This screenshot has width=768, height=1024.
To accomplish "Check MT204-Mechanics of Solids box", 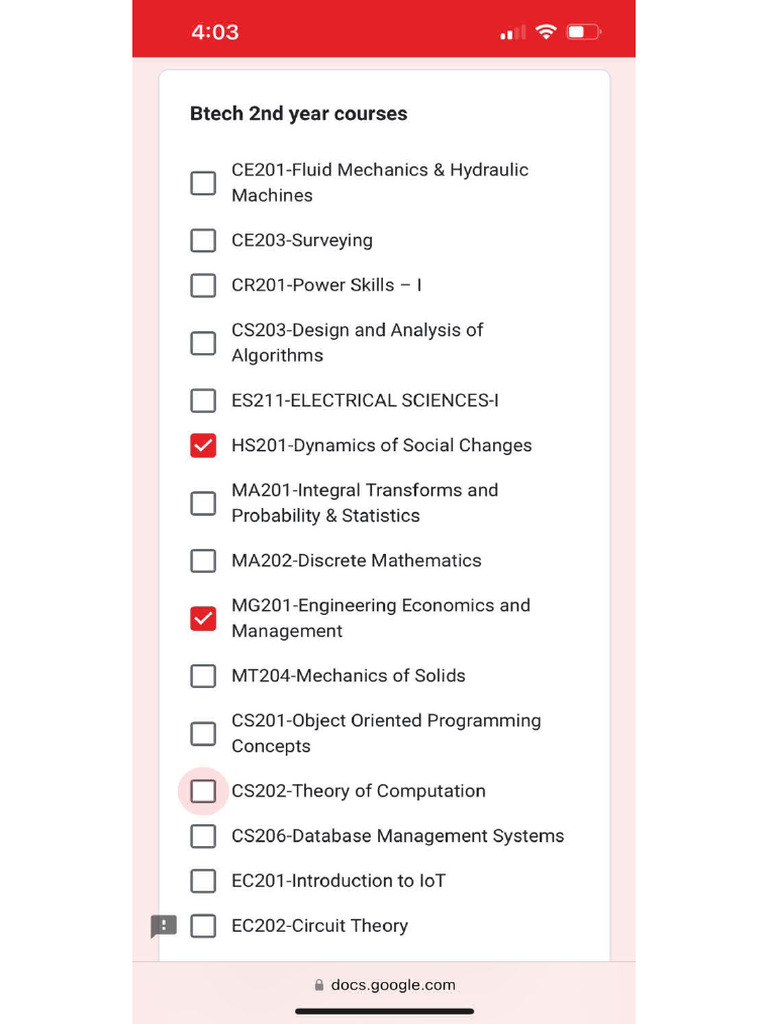I will point(203,676).
